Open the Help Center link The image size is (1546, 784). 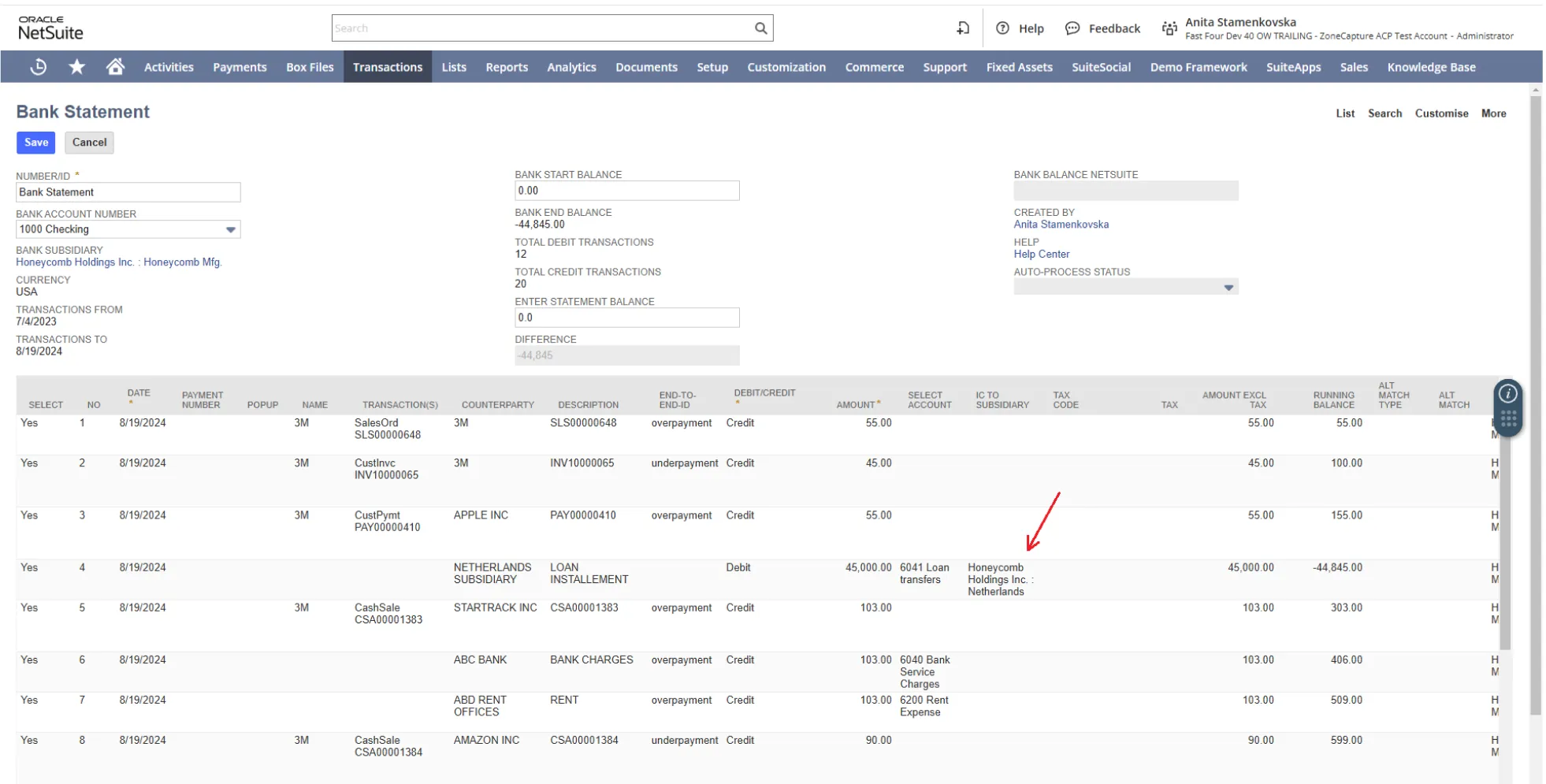click(x=1041, y=255)
